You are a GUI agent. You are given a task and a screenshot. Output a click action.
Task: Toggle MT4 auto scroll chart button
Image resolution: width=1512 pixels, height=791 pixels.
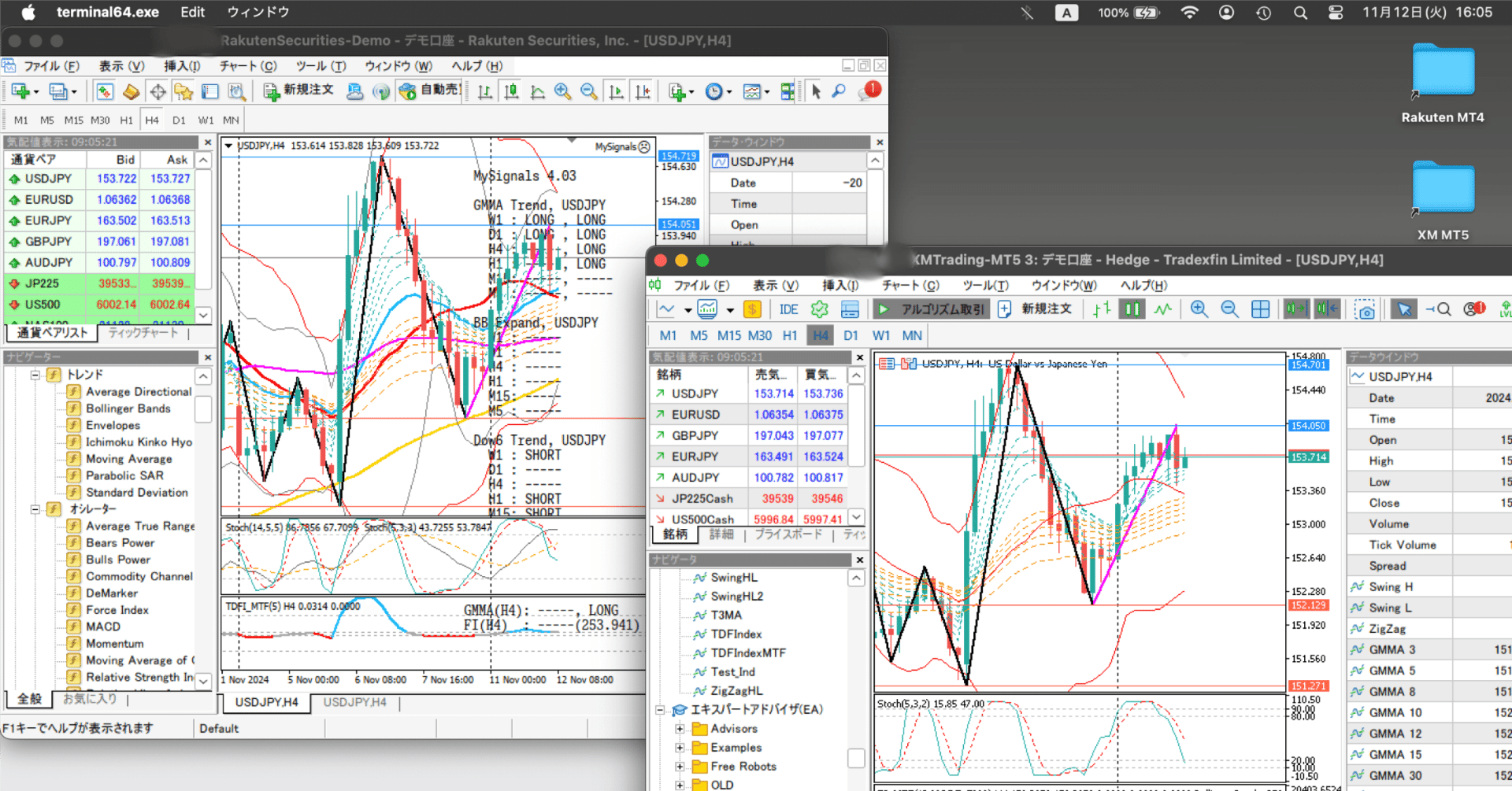616,91
